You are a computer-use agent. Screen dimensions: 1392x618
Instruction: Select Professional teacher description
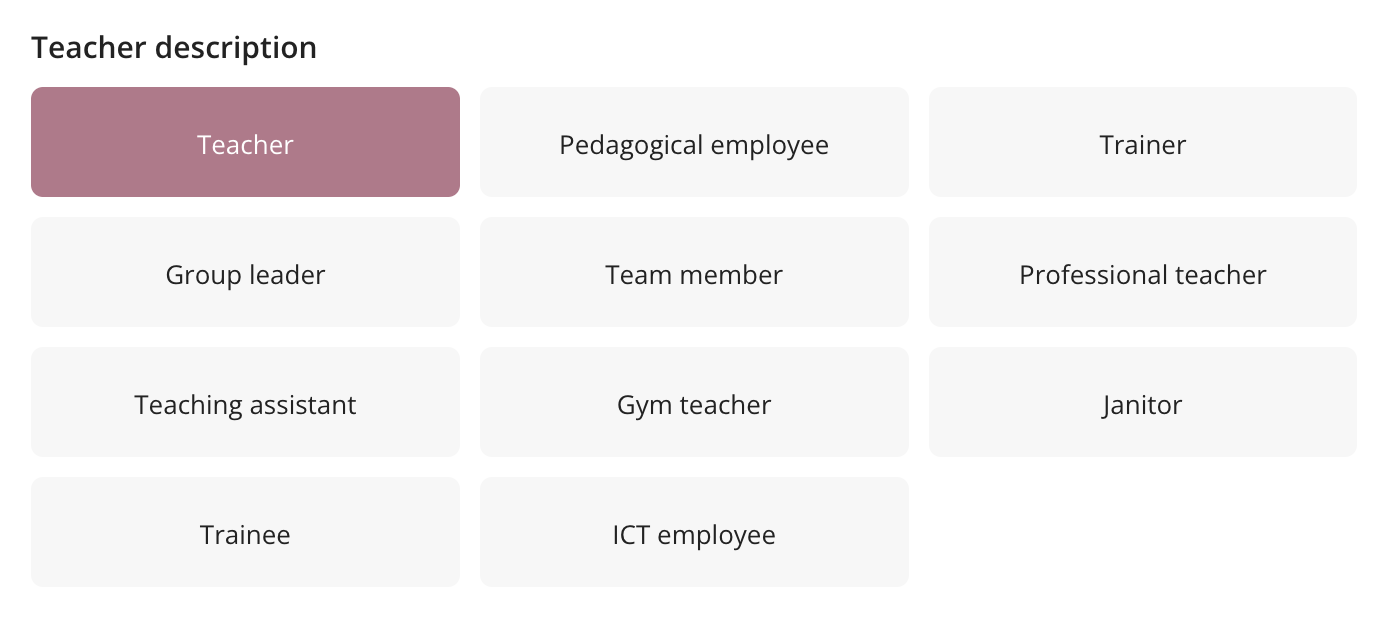[x=1143, y=272]
